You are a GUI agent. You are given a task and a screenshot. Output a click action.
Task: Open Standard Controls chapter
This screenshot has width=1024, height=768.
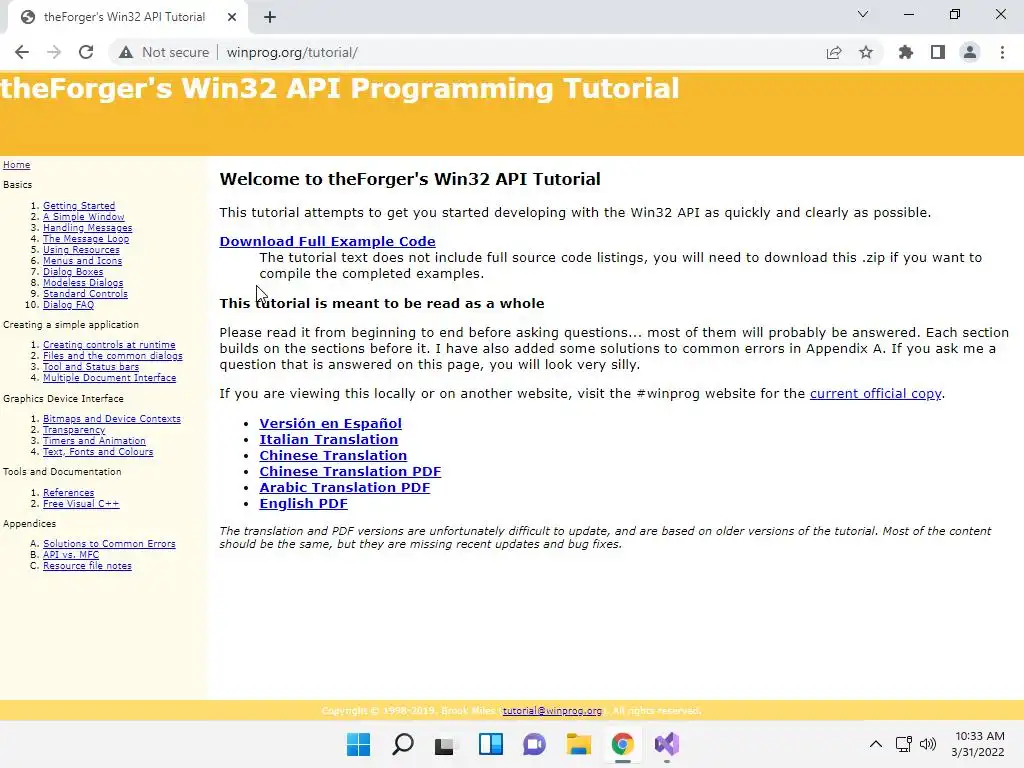point(86,294)
